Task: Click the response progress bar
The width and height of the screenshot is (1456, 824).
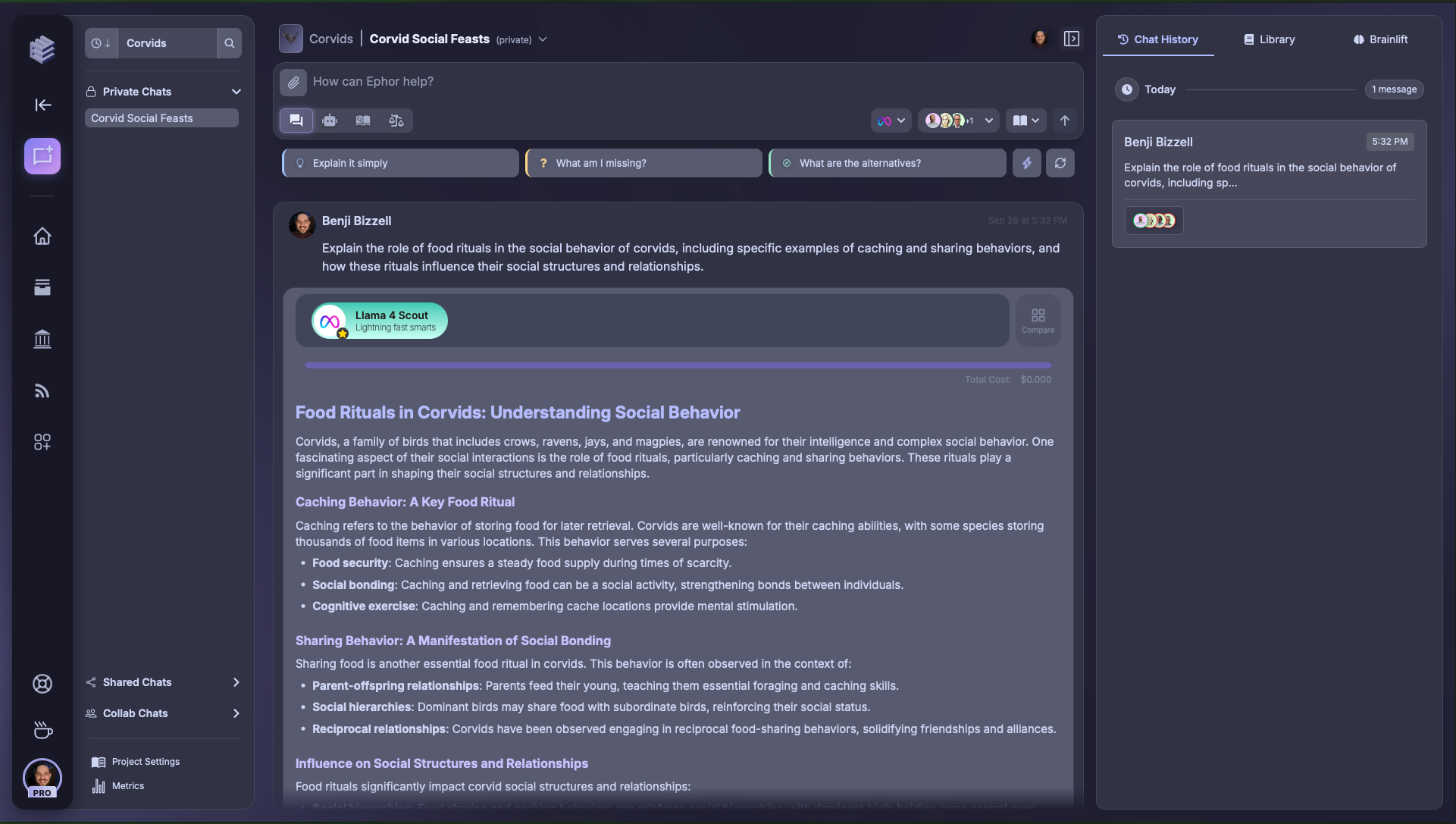Action: tap(678, 365)
